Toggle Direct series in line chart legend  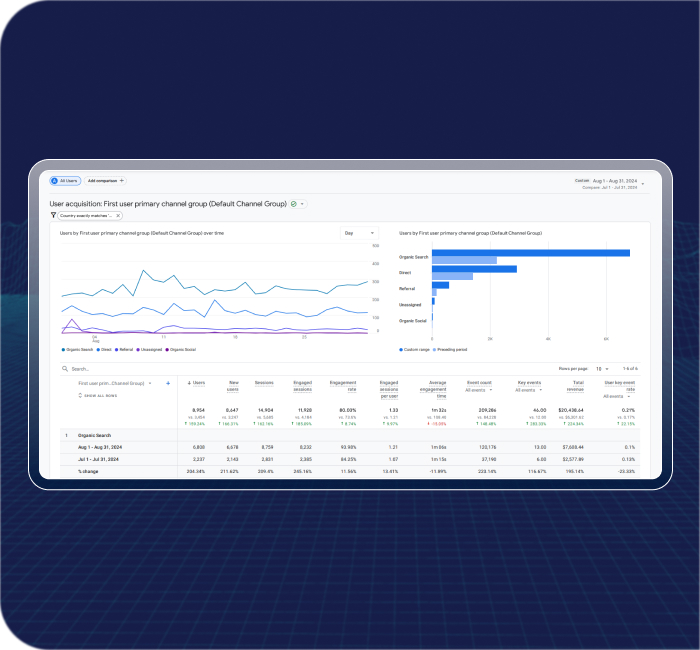105,350
